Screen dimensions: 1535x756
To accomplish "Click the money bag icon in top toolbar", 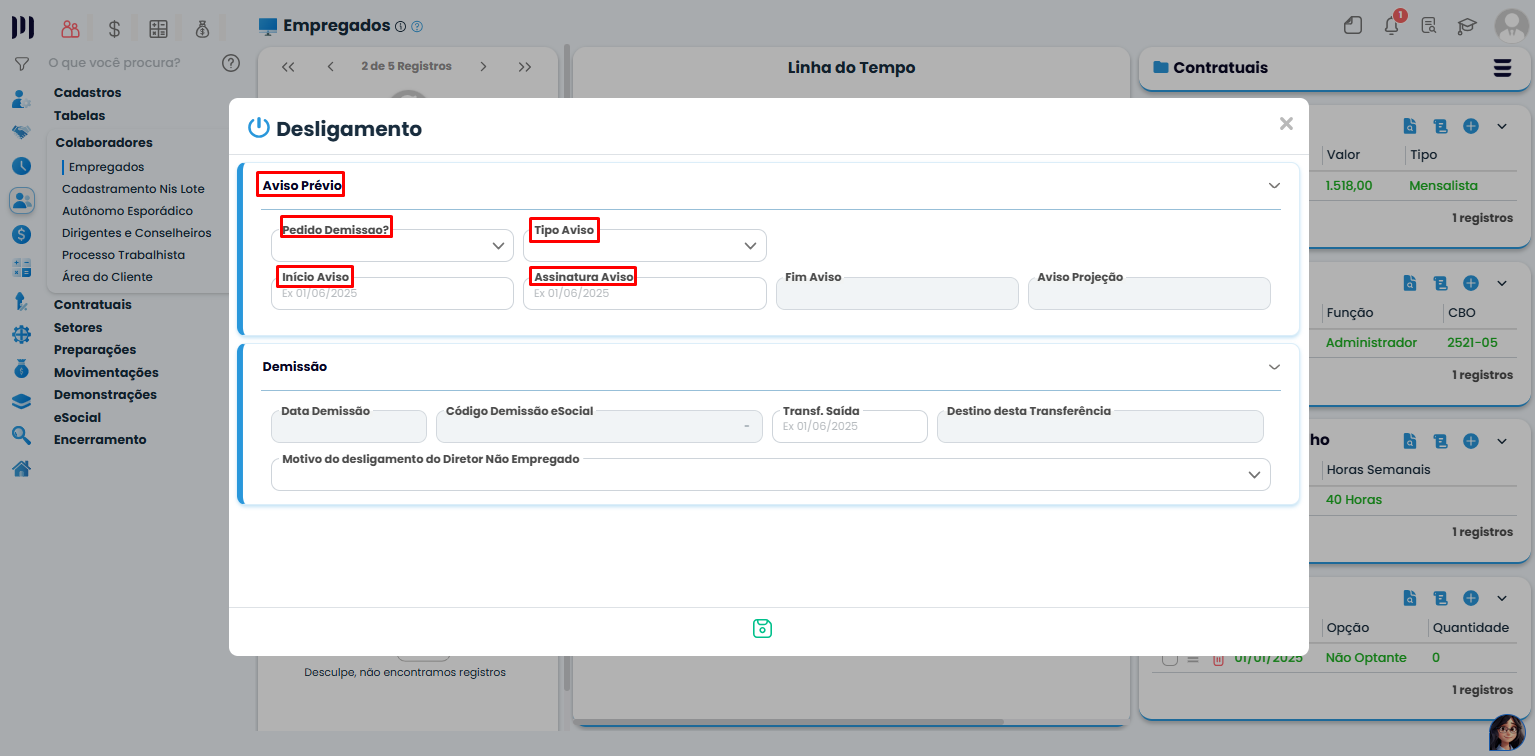I will (x=203, y=29).
